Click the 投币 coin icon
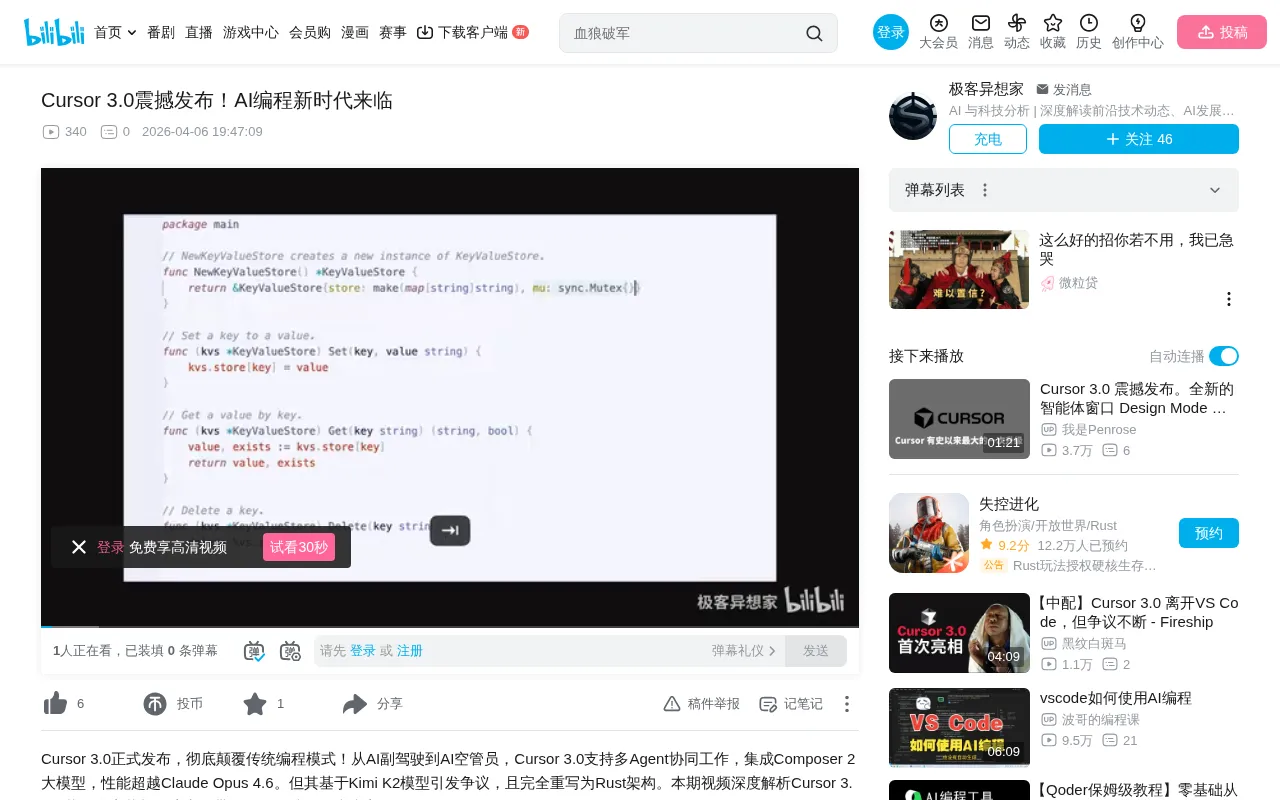1280x800 pixels. click(x=155, y=704)
